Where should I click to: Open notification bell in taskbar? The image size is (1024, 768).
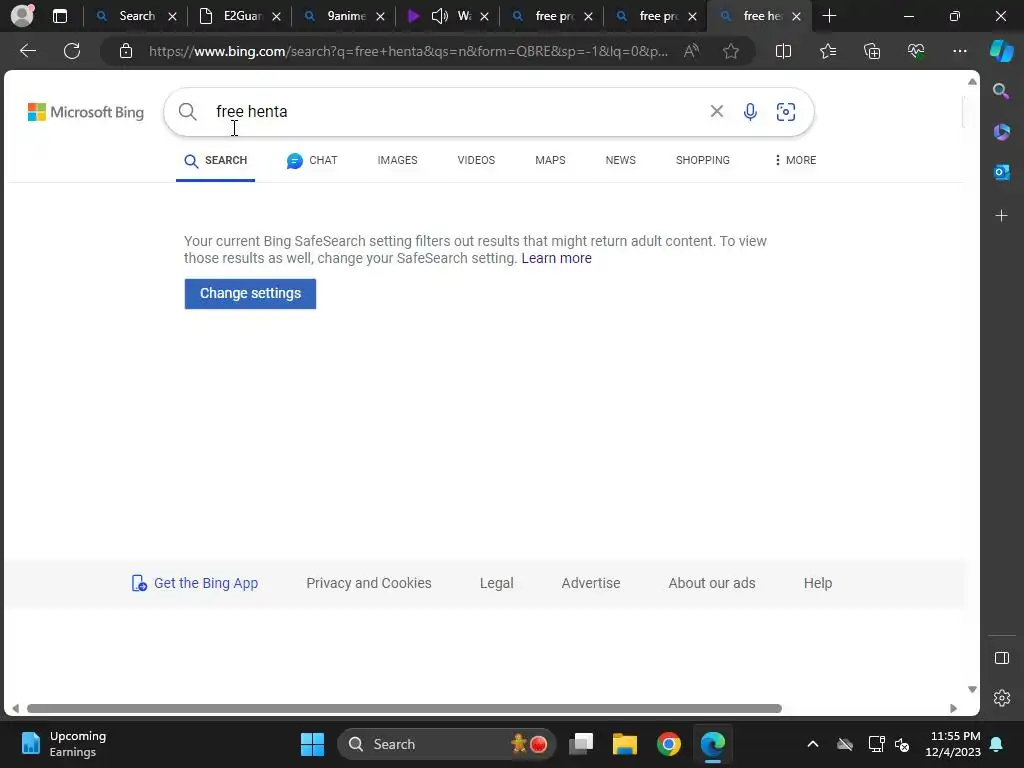[997, 744]
